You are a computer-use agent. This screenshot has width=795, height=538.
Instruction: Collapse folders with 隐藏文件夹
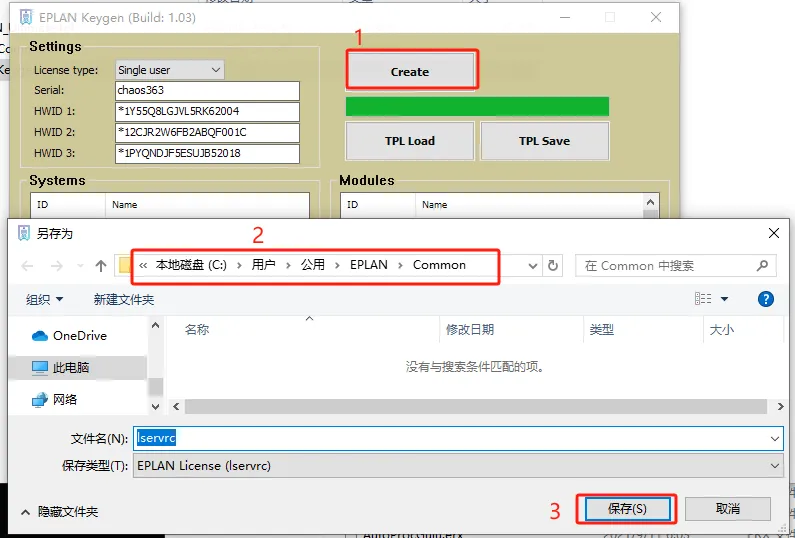pyautogui.click(x=59, y=512)
